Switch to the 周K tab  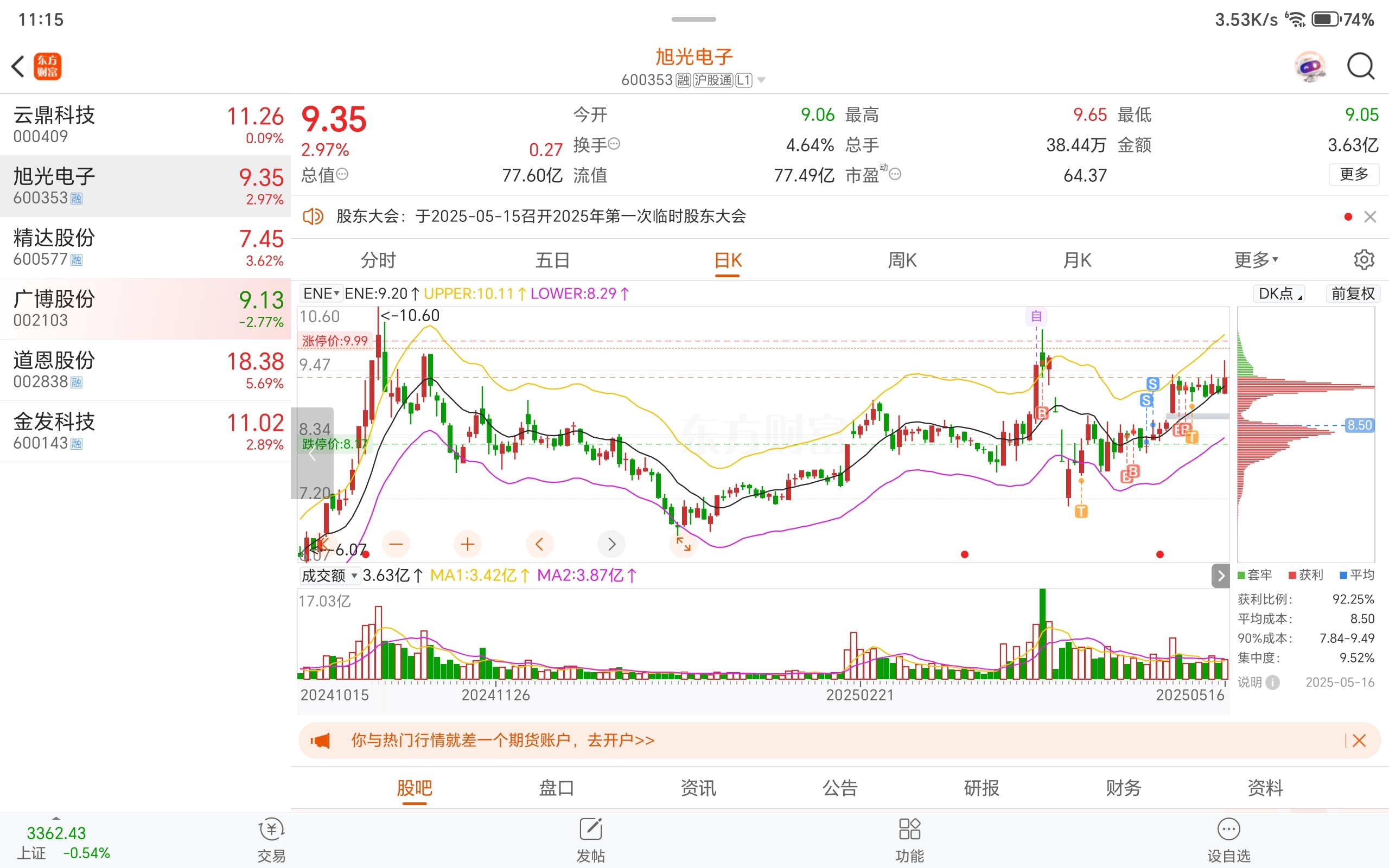pos(902,260)
